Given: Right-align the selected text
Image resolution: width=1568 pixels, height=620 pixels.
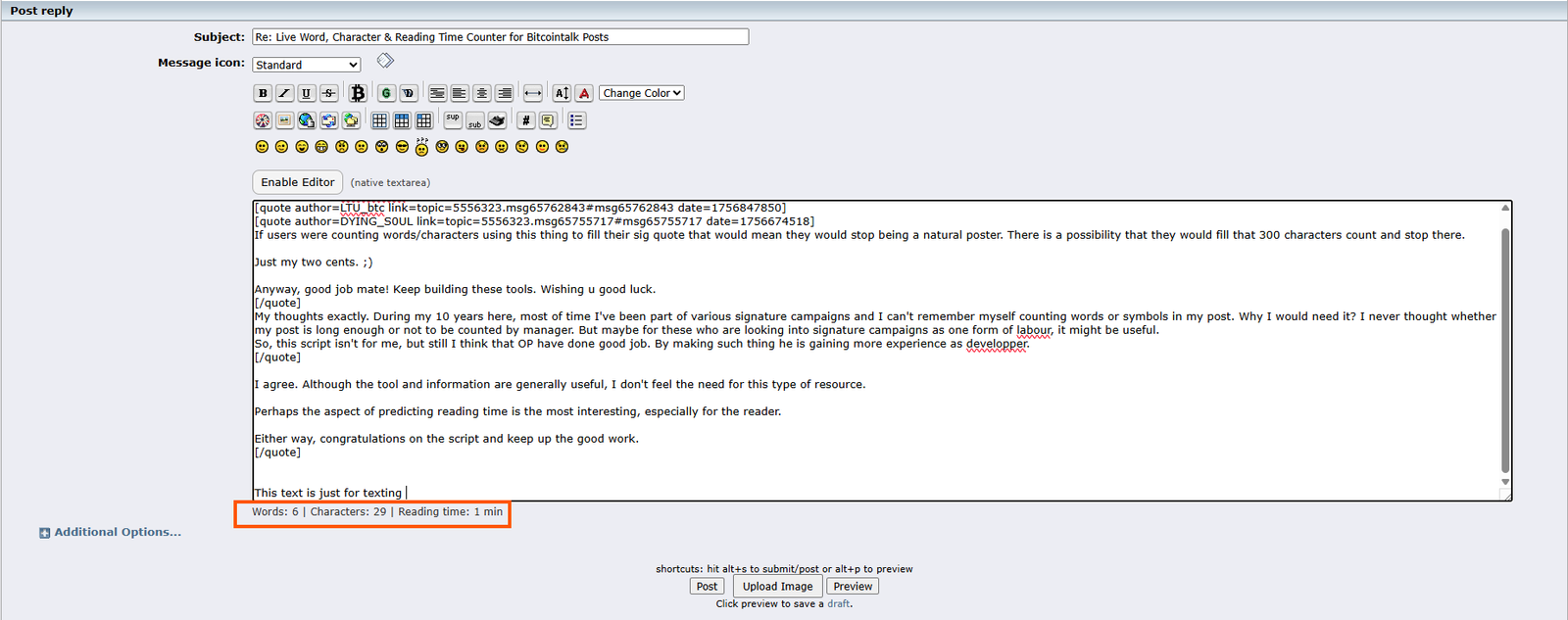Looking at the screenshot, I should [505, 93].
